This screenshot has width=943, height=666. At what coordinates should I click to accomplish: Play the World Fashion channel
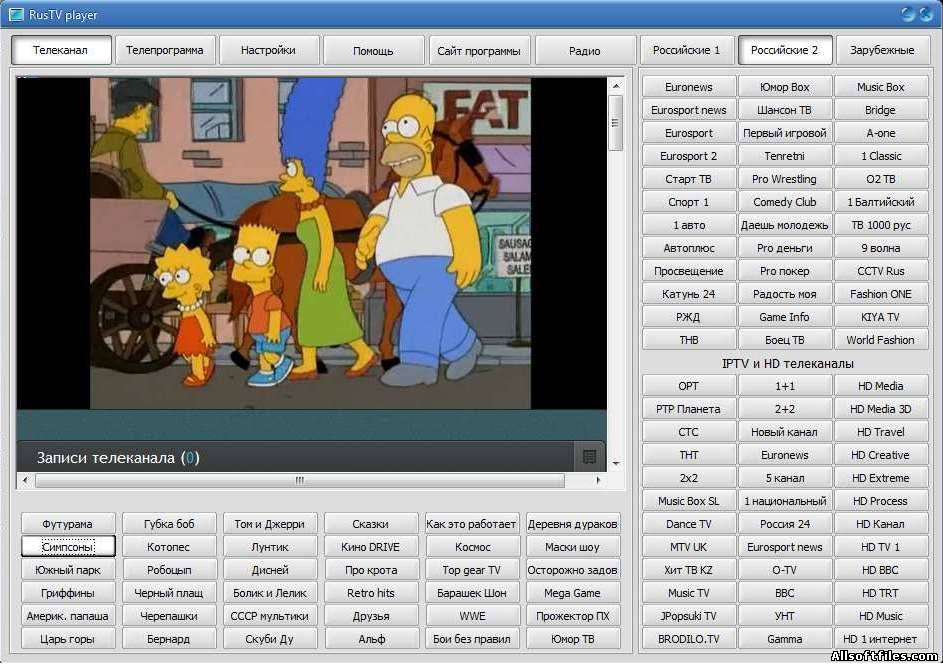pos(880,339)
